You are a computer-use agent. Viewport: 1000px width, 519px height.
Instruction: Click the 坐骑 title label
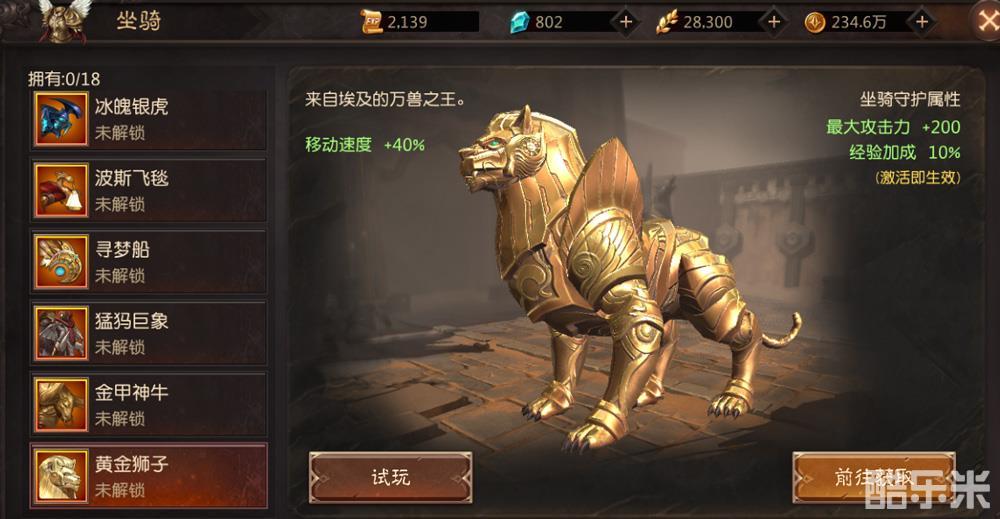[138, 21]
